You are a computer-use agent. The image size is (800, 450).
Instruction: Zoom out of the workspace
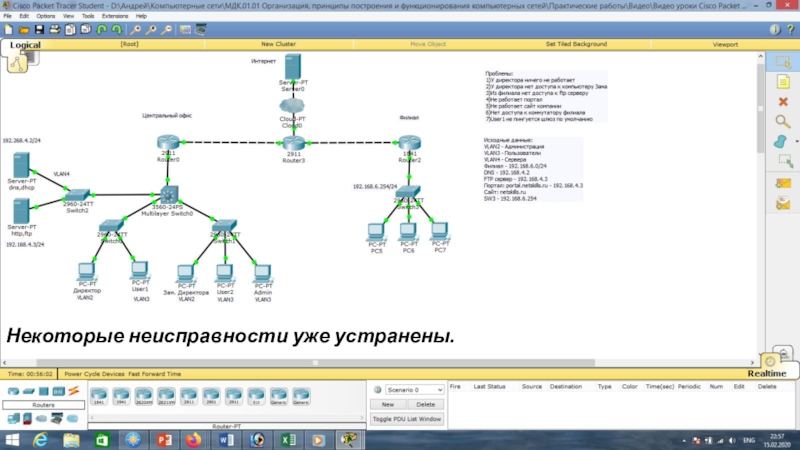tap(167, 30)
